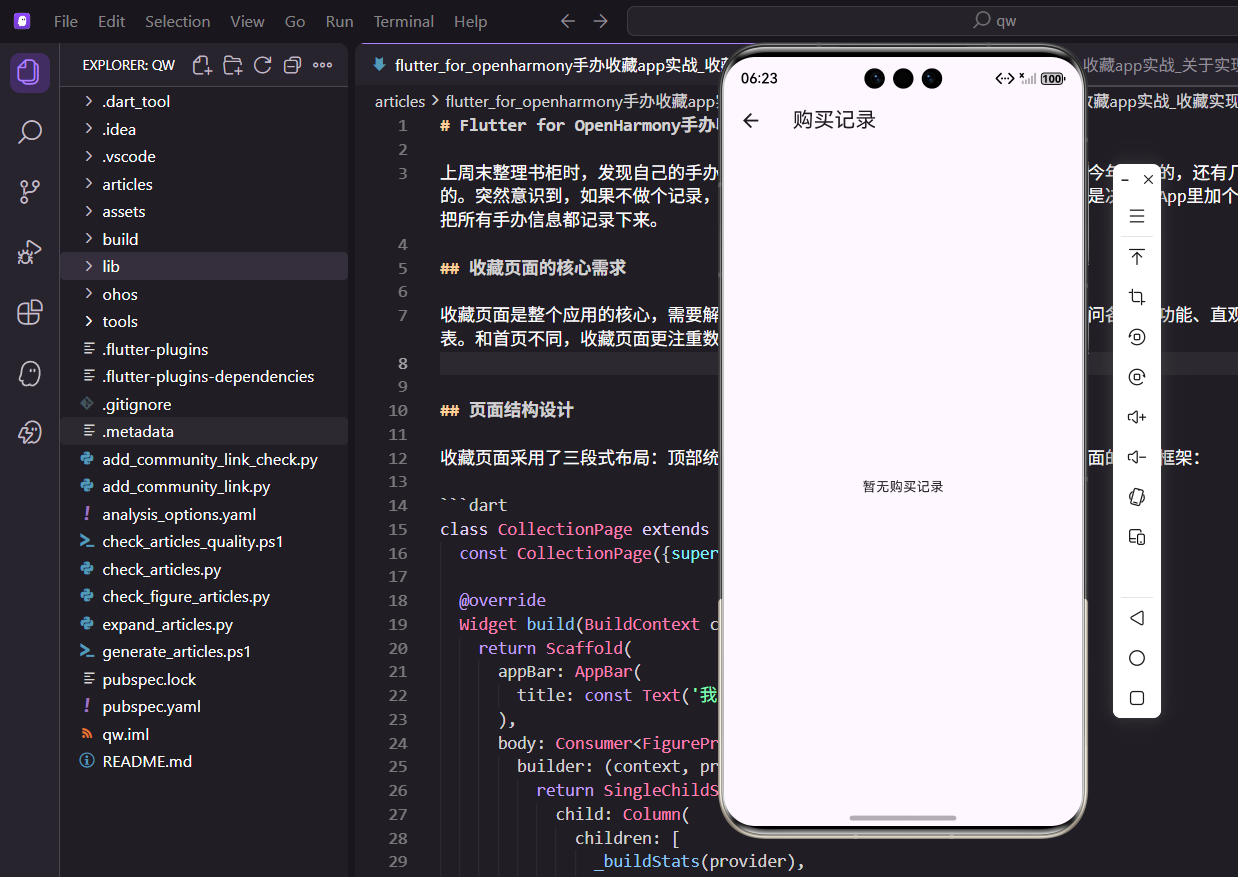The height and width of the screenshot is (877, 1238).
Task: Click the emulator shake device icon
Action: 1137,497
